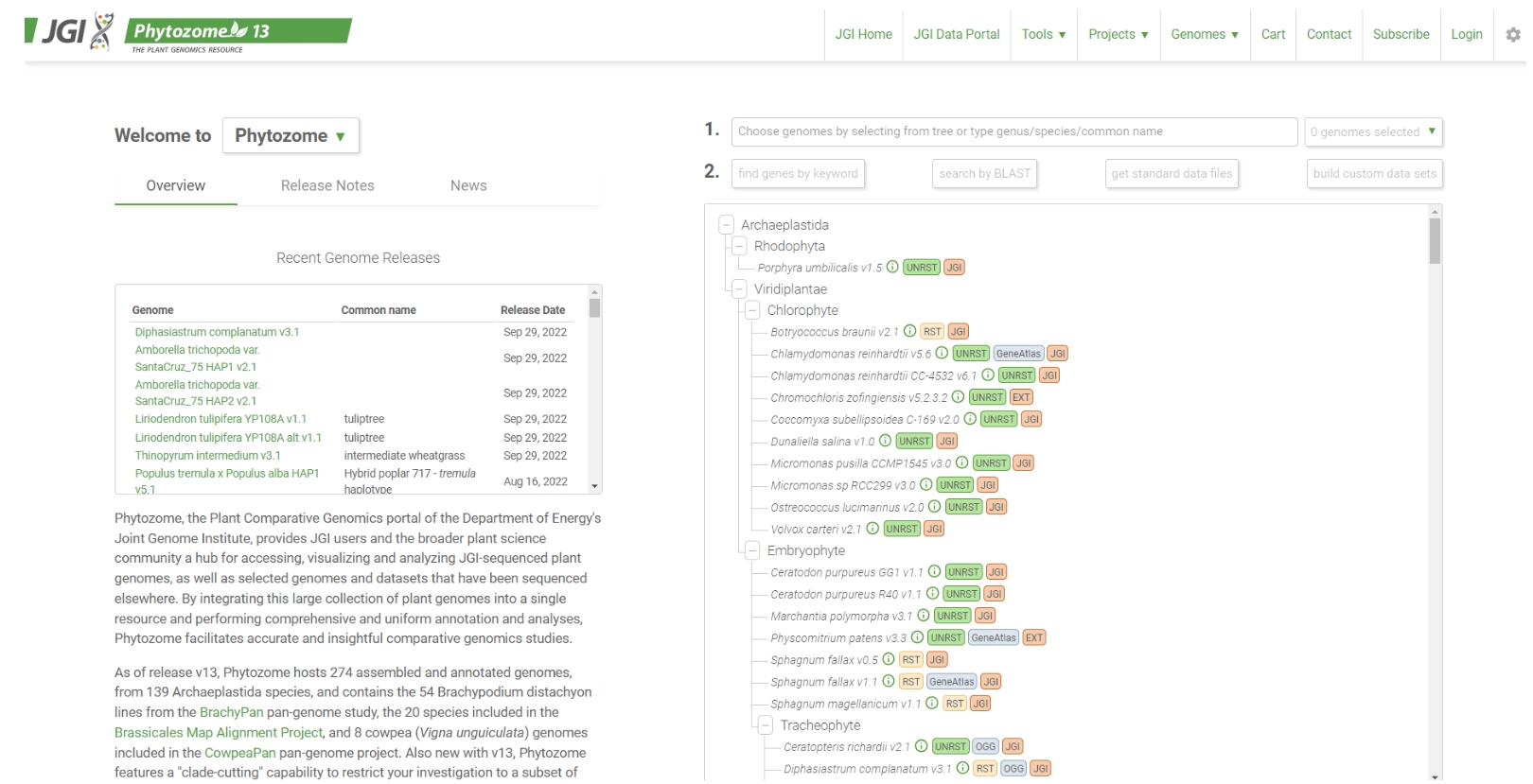Click get standard data files button
1533x784 pixels.
pos(1172,173)
